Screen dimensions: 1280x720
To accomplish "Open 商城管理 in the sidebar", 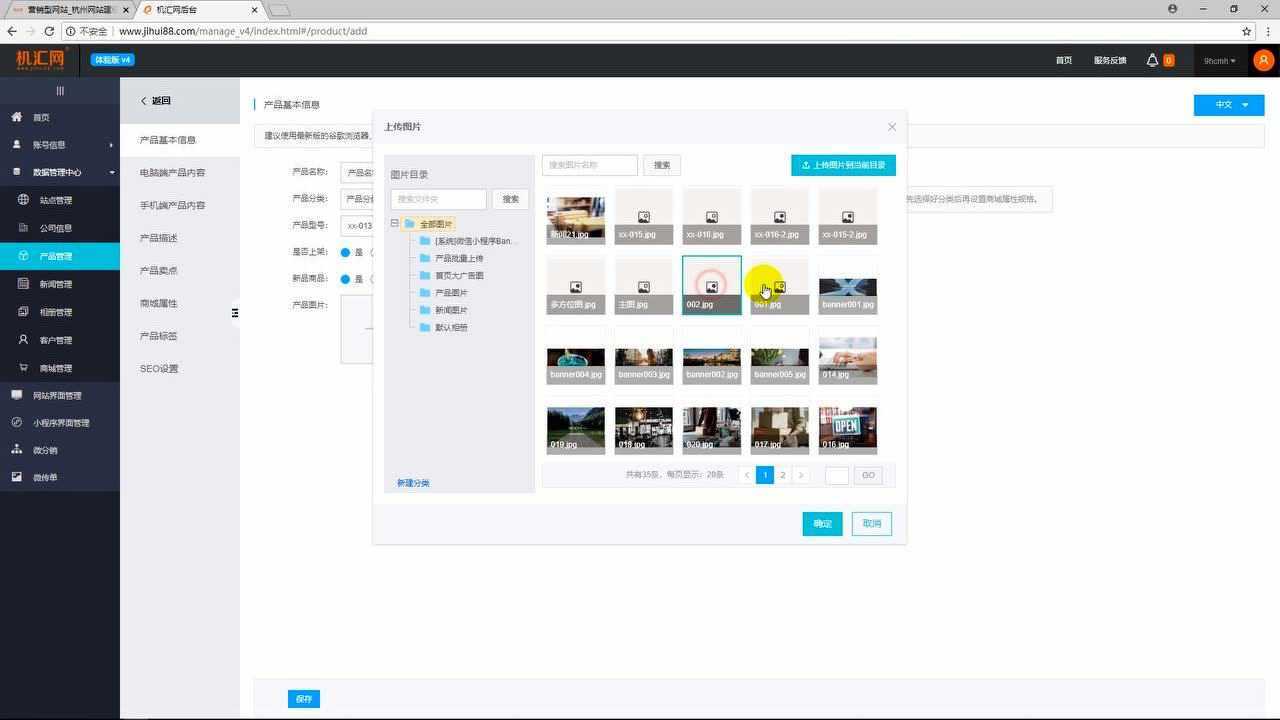I will 56,368.
